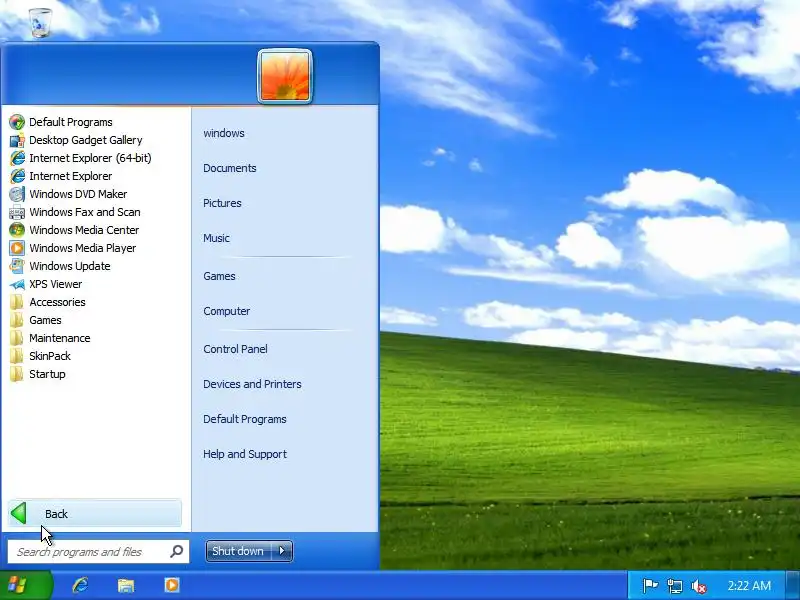Focus the Search programs and files box

(98, 552)
